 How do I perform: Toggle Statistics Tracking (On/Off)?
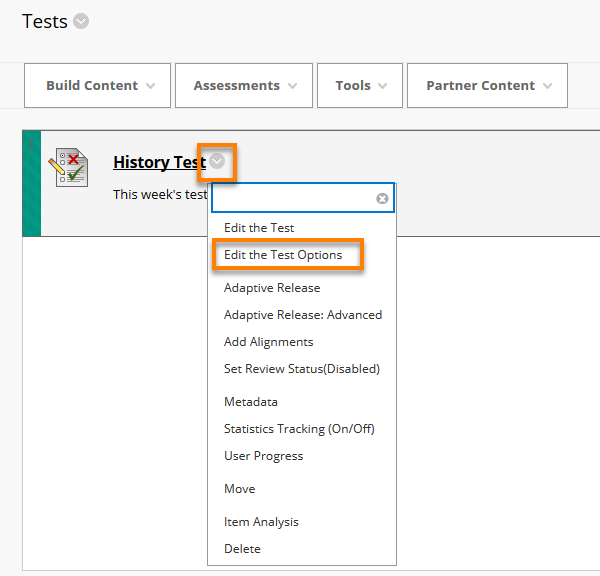pos(299,429)
